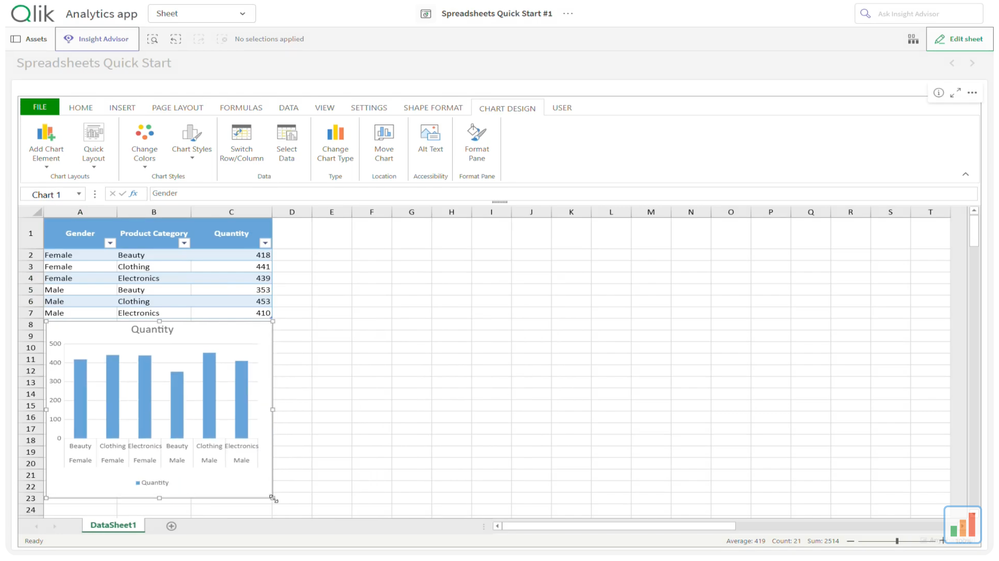Open the Product Category filter dropdown
The width and height of the screenshot is (999, 561).
click(184, 243)
